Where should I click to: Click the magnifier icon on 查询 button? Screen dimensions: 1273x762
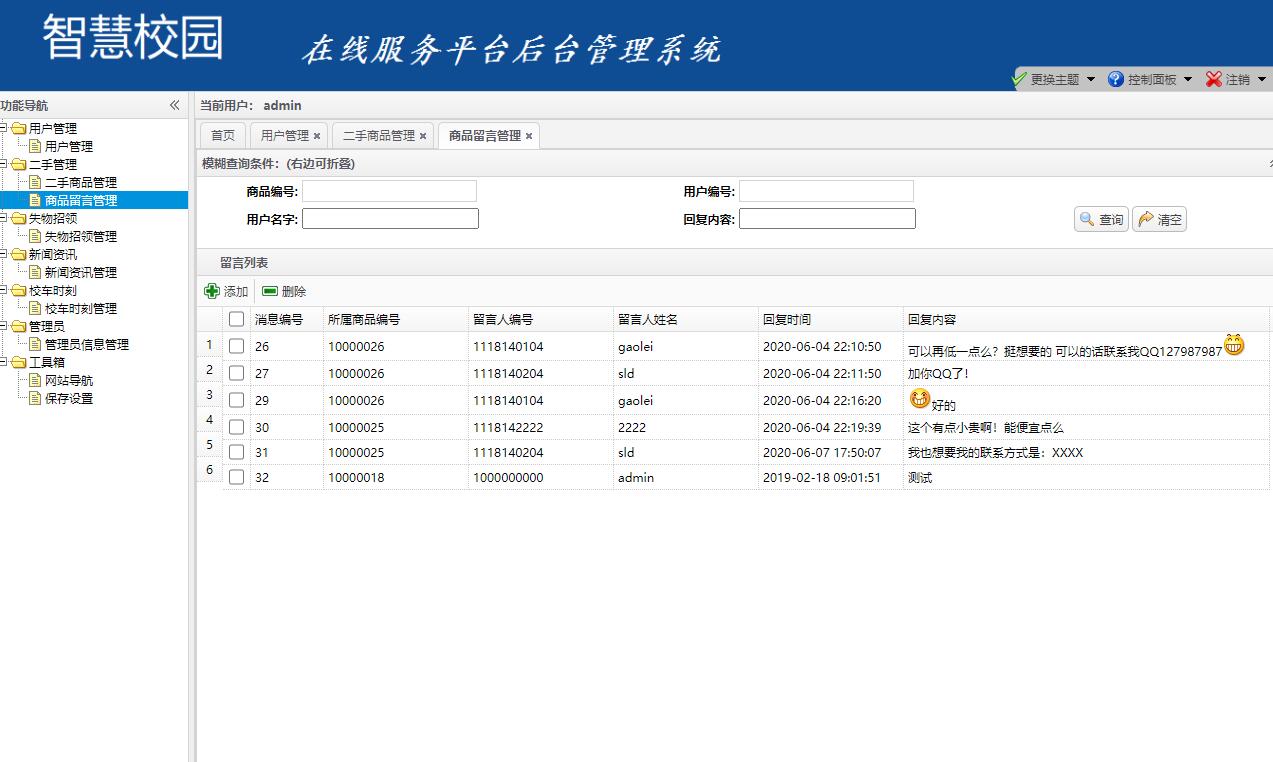[x=1087, y=219]
